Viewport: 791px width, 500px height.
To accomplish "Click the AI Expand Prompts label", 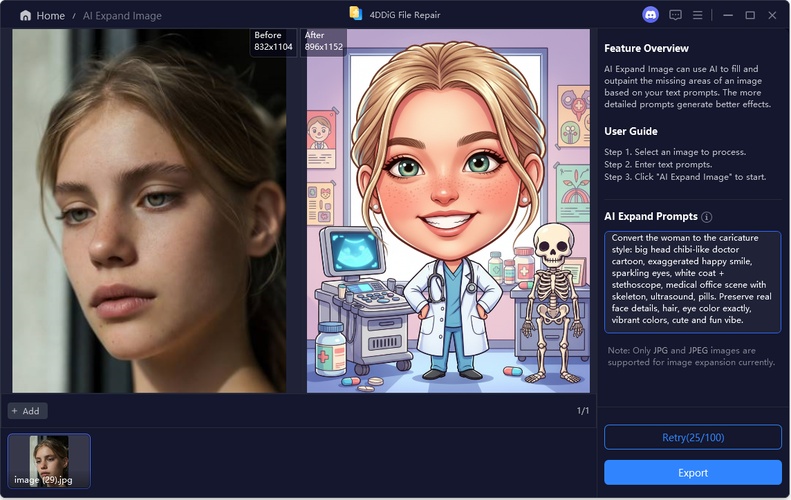I will (x=651, y=216).
